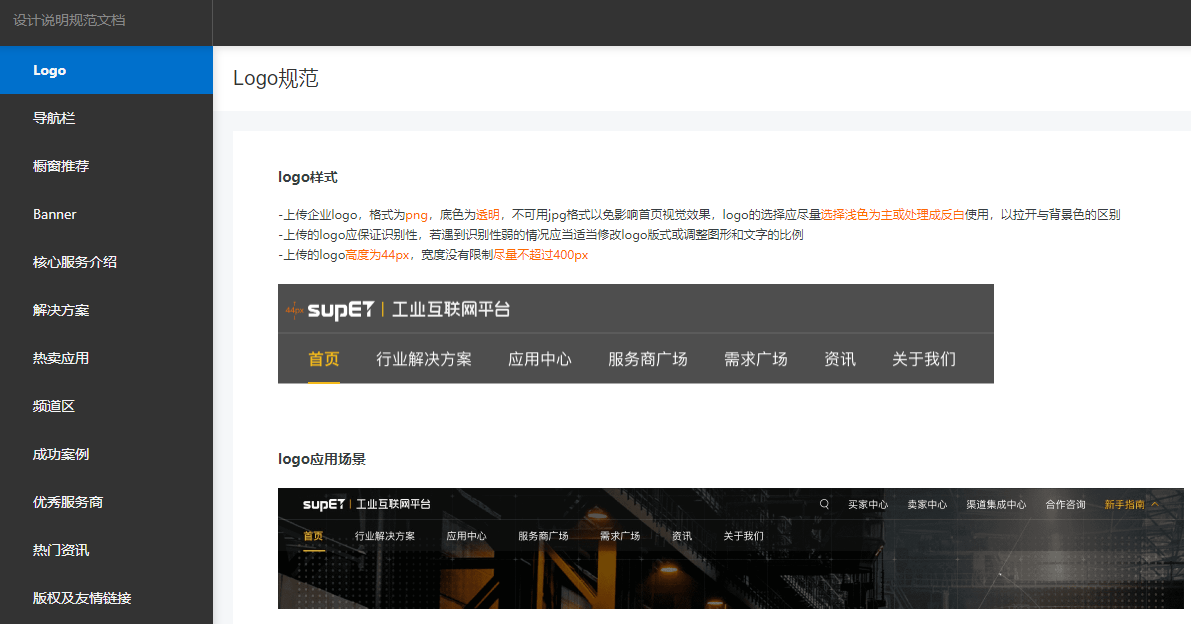Click 新手指南 link in scene preview
This screenshot has width=1191, height=624.
(1124, 504)
